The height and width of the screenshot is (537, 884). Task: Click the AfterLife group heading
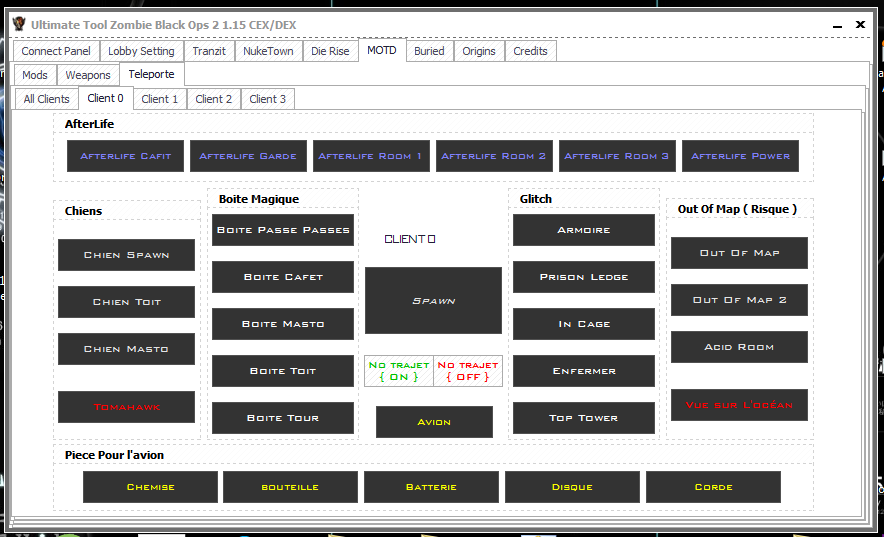[x=89, y=124]
